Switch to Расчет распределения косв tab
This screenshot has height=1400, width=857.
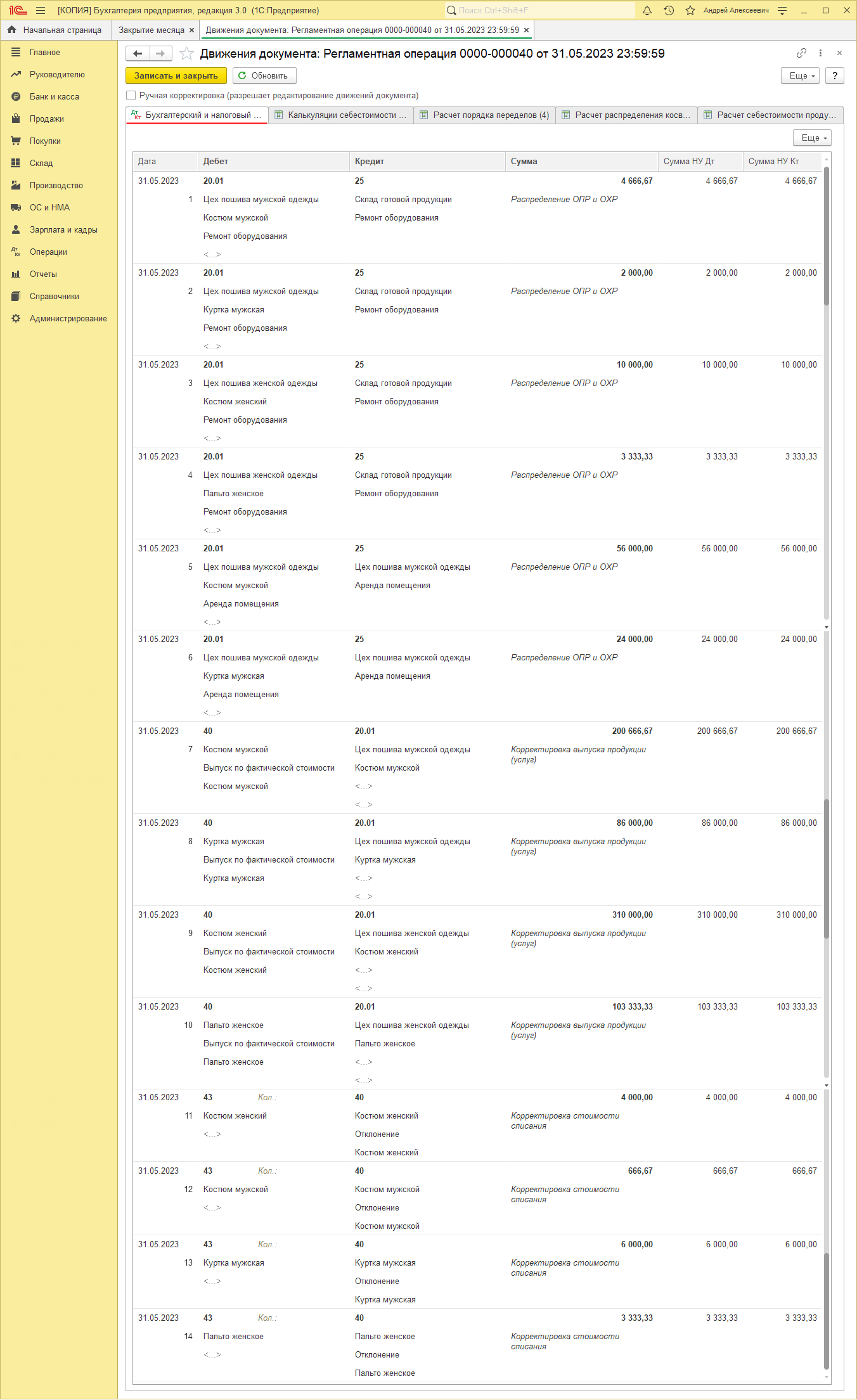[x=627, y=115]
